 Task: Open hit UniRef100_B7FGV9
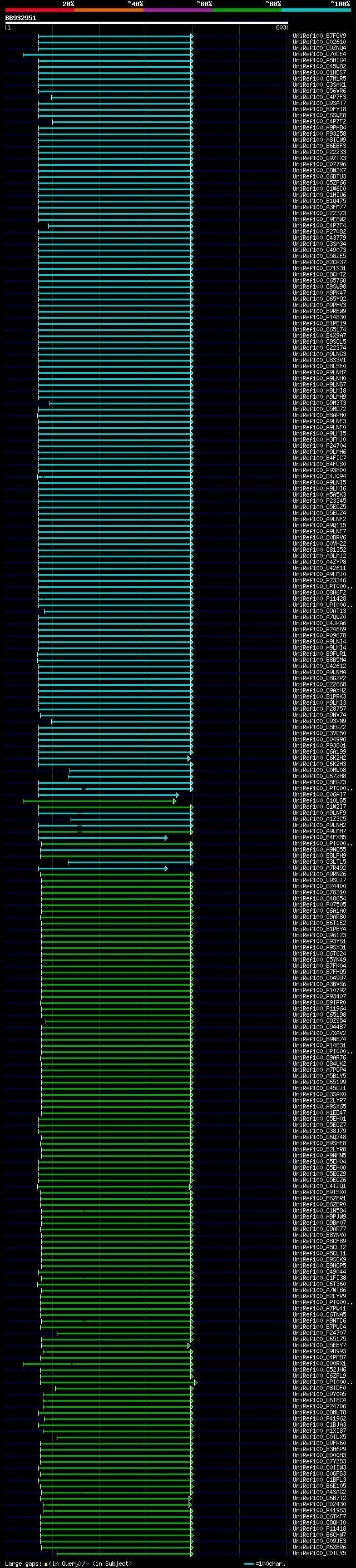click(x=319, y=36)
